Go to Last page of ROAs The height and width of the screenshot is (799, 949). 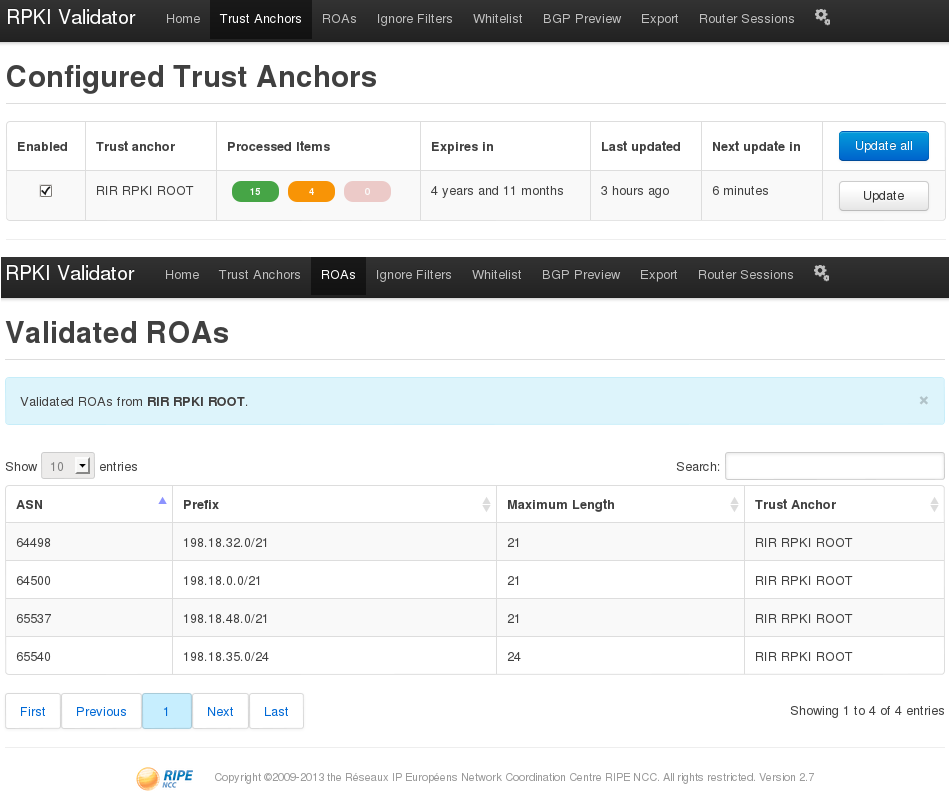click(276, 711)
